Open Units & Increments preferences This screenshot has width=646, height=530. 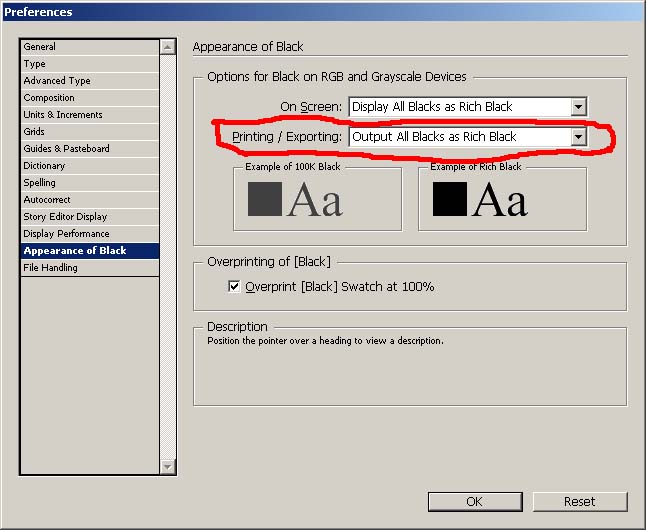click(x=90, y=115)
